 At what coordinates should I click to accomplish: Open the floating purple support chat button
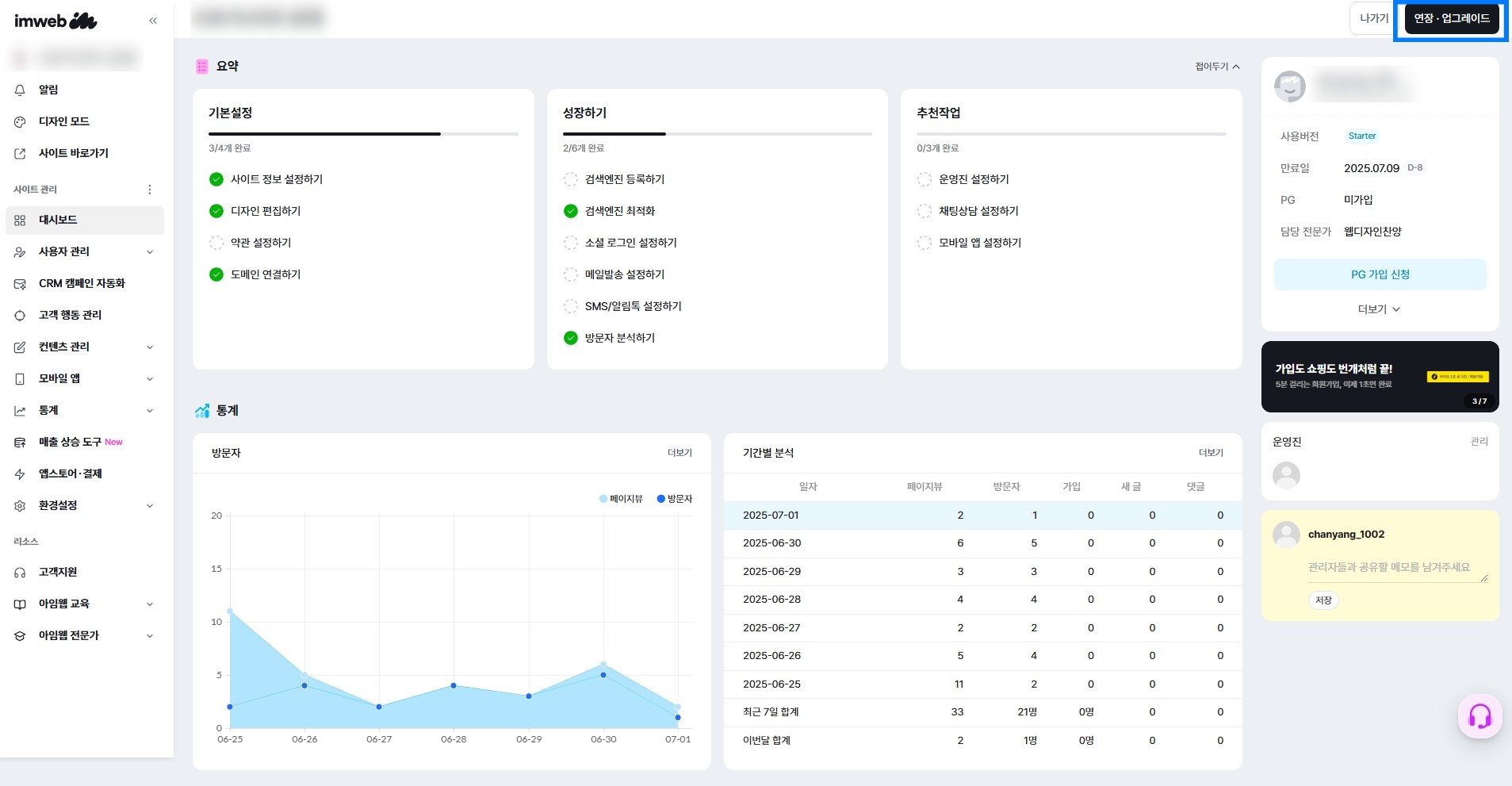coord(1479,716)
